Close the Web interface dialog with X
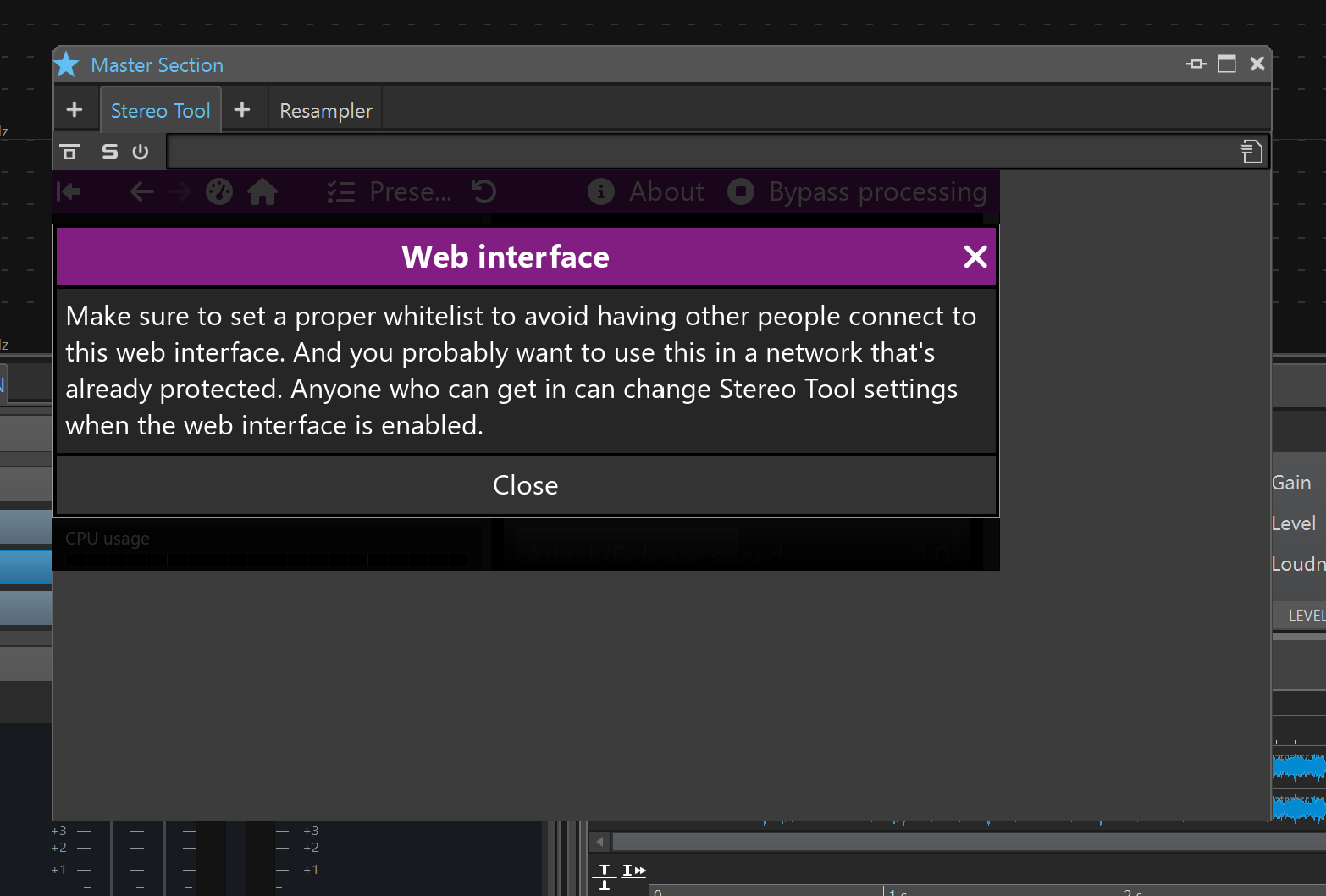This screenshot has height=896, width=1326. tap(975, 257)
